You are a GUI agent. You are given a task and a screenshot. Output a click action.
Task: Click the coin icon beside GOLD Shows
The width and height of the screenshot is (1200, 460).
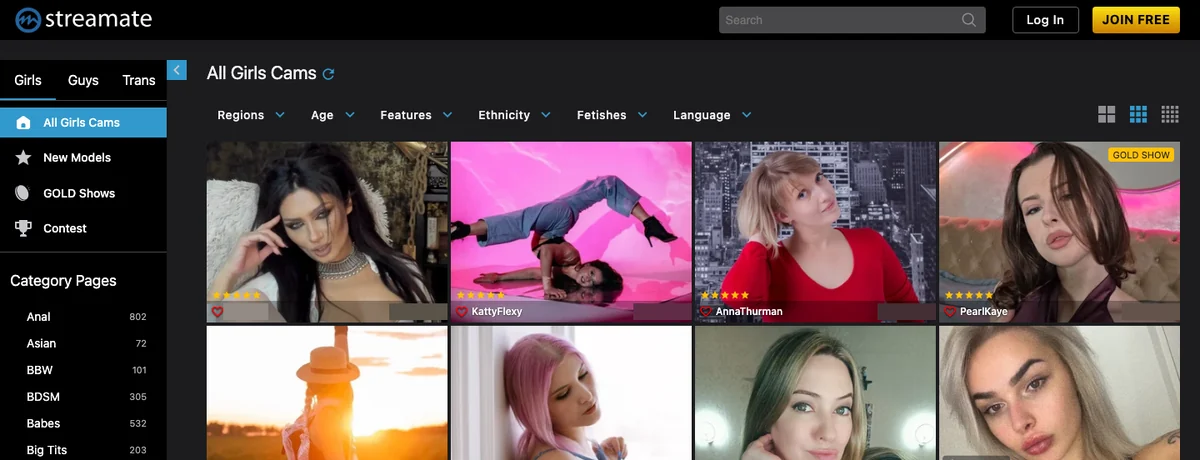(23, 193)
